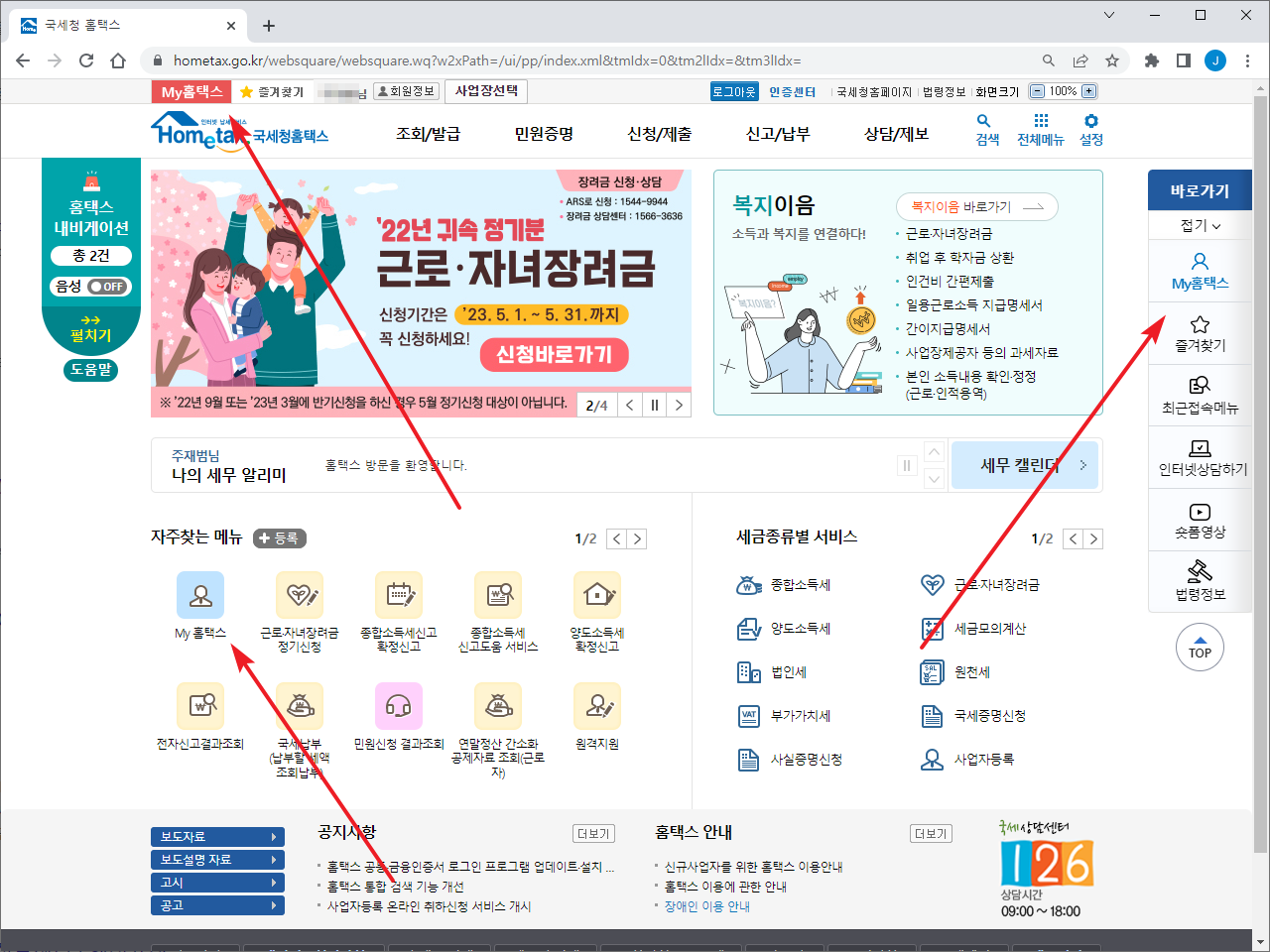The width and height of the screenshot is (1270, 952).
Task: Open 즐겨찾기 star in right sidebar
Action: 1200,334
